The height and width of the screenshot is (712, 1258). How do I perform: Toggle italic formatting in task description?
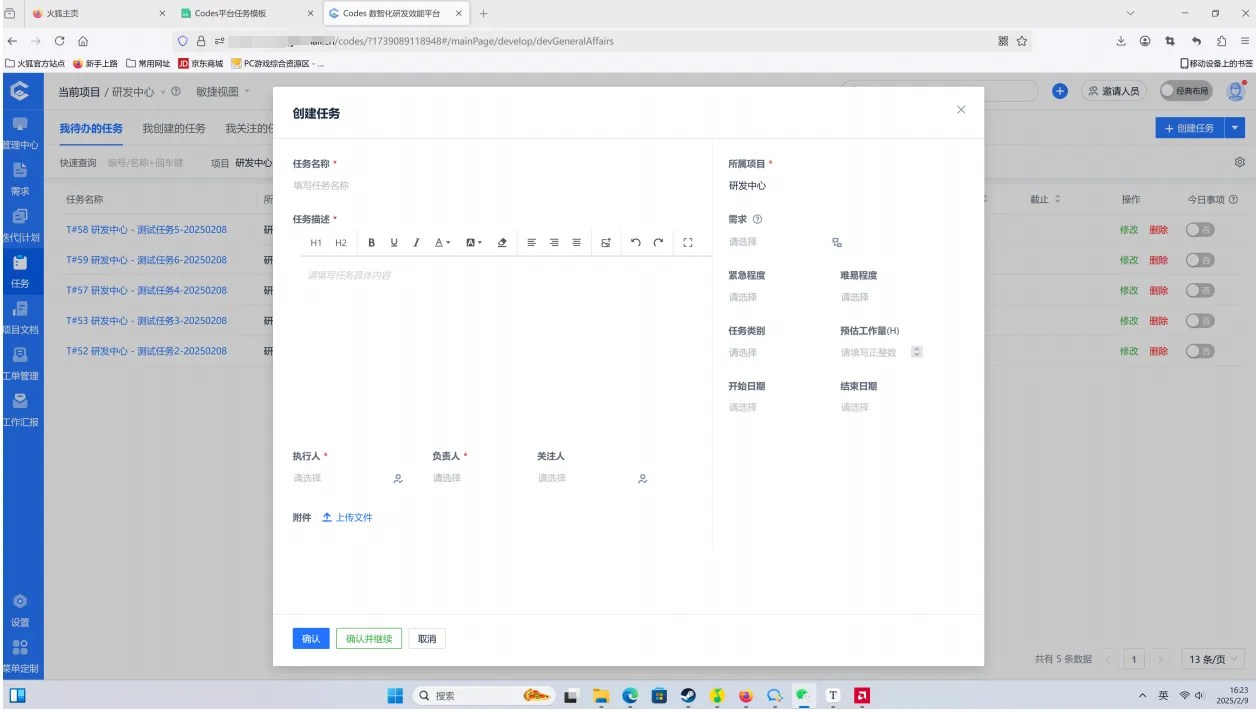click(416, 243)
